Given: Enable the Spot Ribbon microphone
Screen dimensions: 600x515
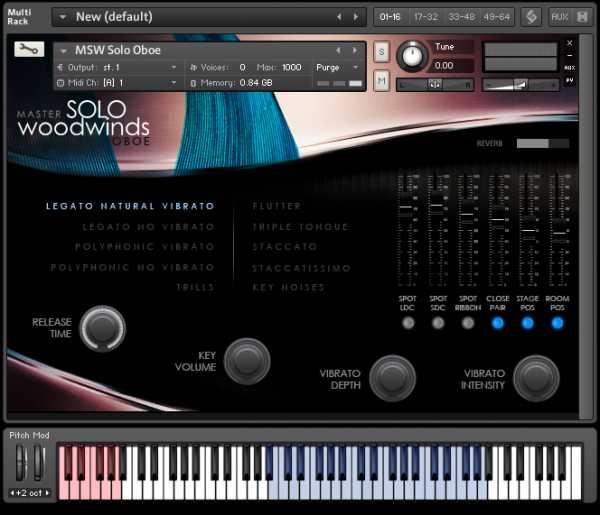Looking at the screenshot, I should (468, 323).
